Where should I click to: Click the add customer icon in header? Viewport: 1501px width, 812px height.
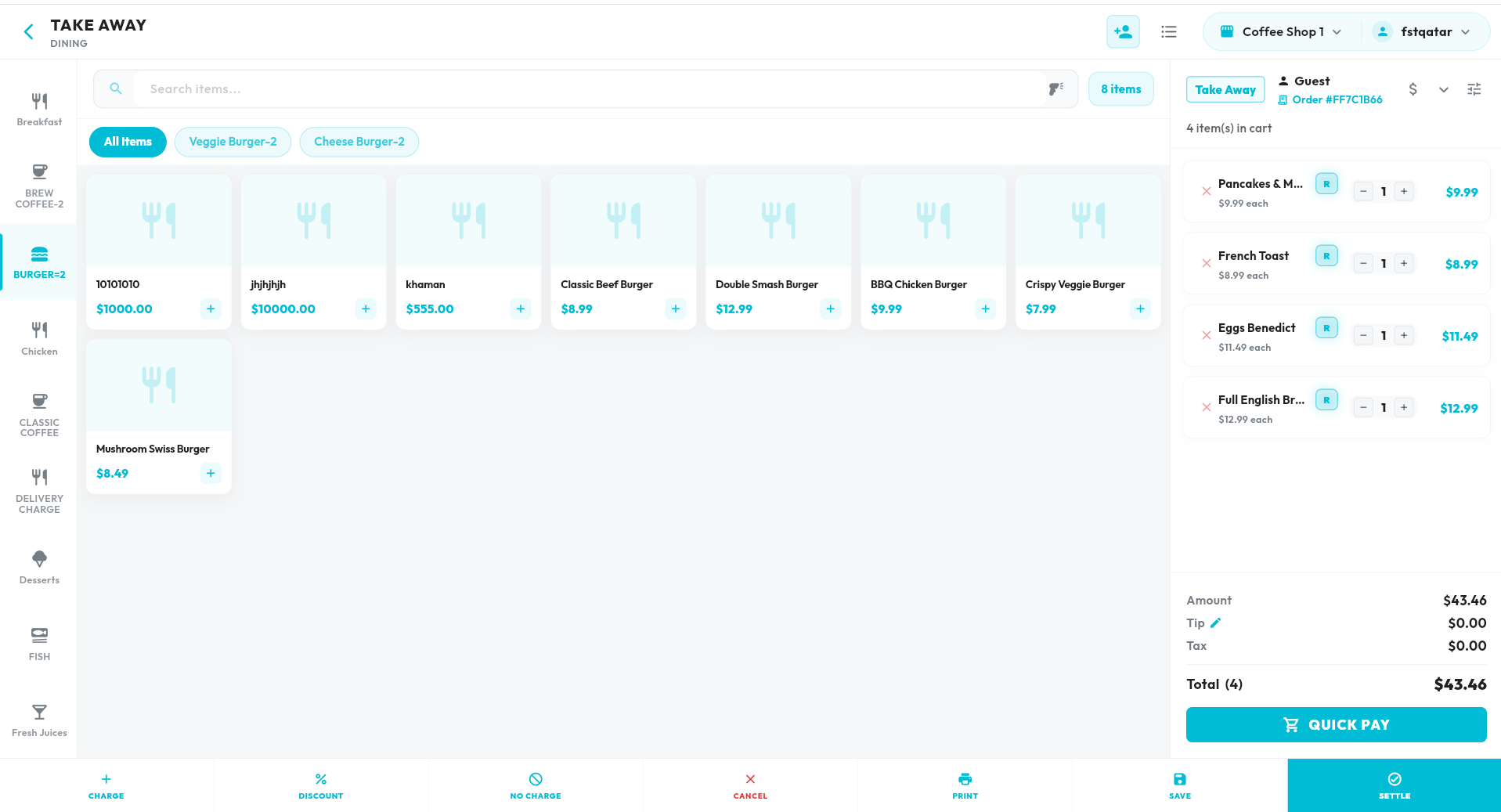[1122, 32]
